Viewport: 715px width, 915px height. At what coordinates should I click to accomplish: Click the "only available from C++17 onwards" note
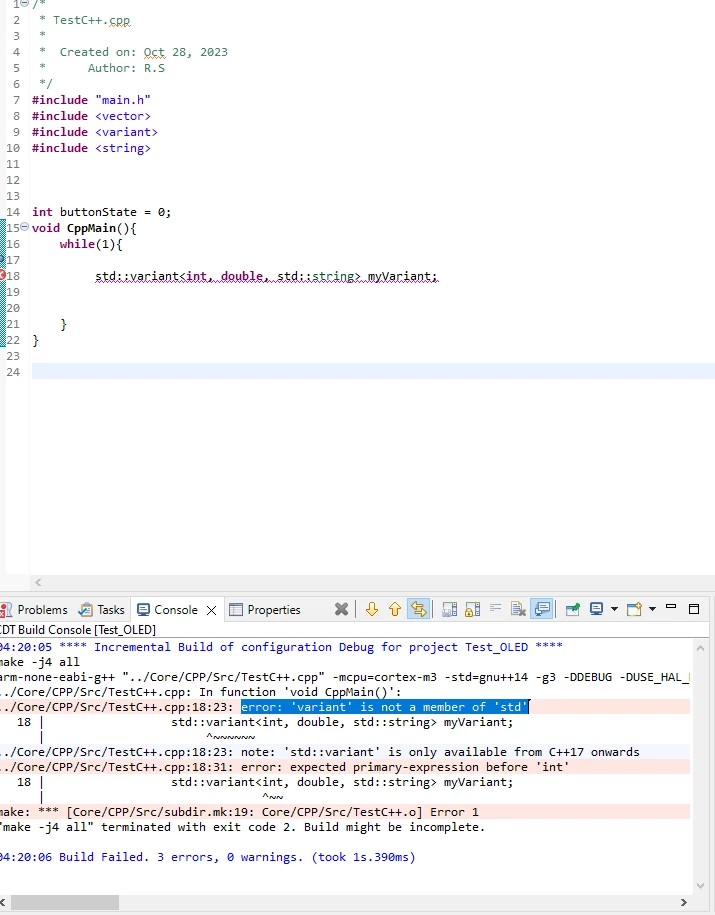click(345, 752)
